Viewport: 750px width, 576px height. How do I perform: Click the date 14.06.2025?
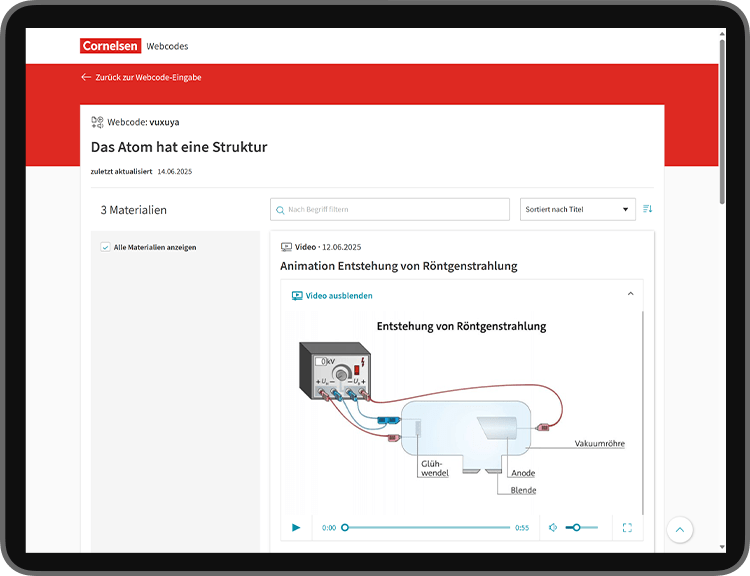point(175,171)
